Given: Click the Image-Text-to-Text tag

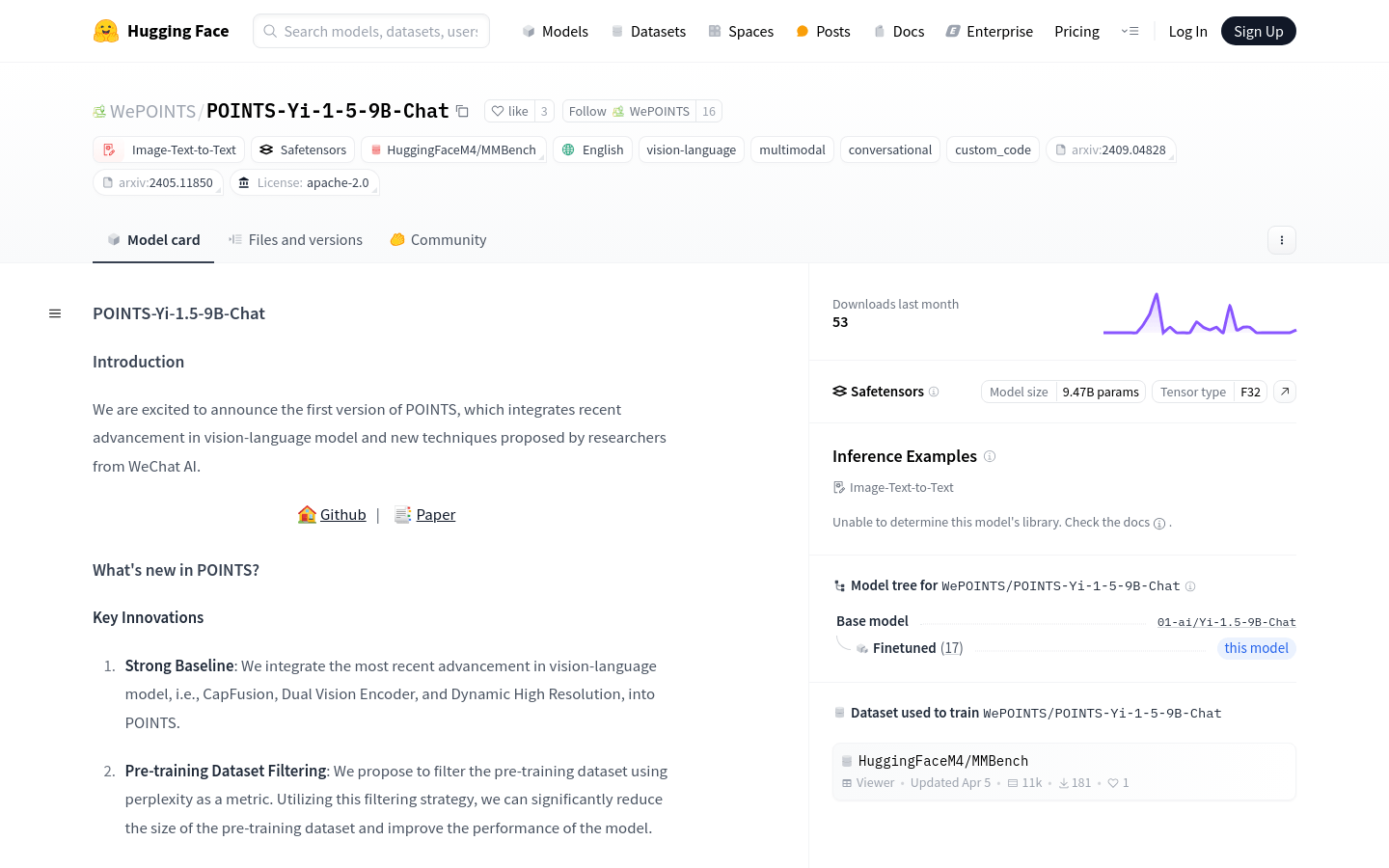Looking at the screenshot, I should click(169, 150).
